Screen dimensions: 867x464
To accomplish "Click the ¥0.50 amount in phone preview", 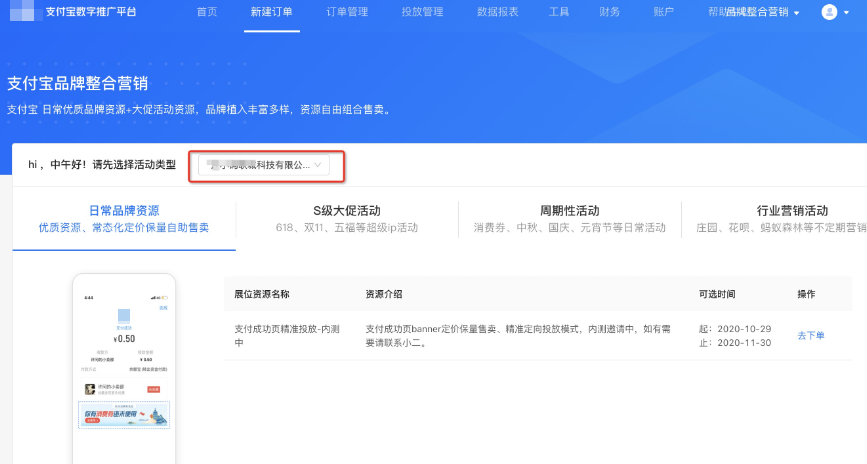I will 124,338.
